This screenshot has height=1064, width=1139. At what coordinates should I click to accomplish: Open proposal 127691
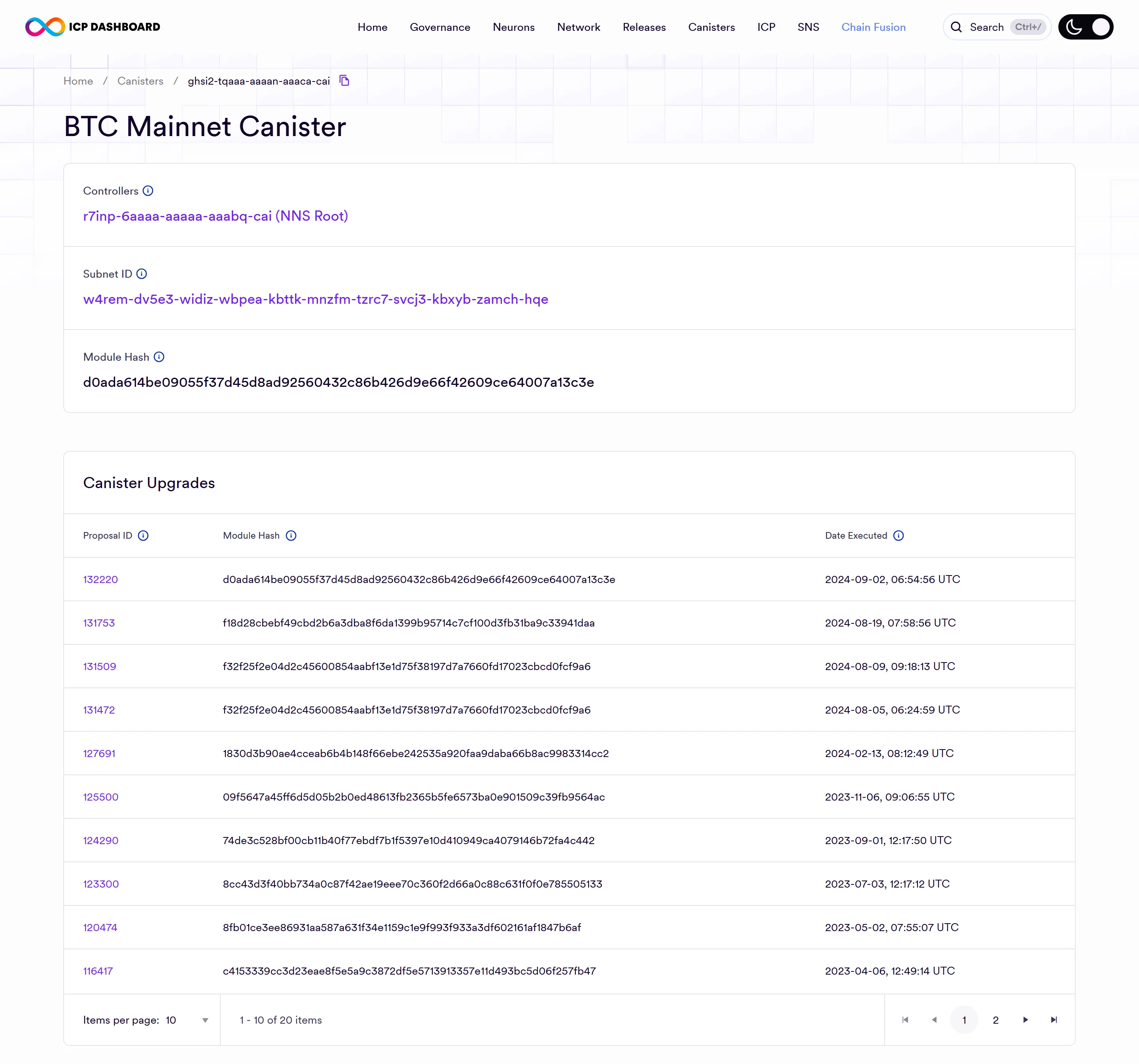click(99, 754)
